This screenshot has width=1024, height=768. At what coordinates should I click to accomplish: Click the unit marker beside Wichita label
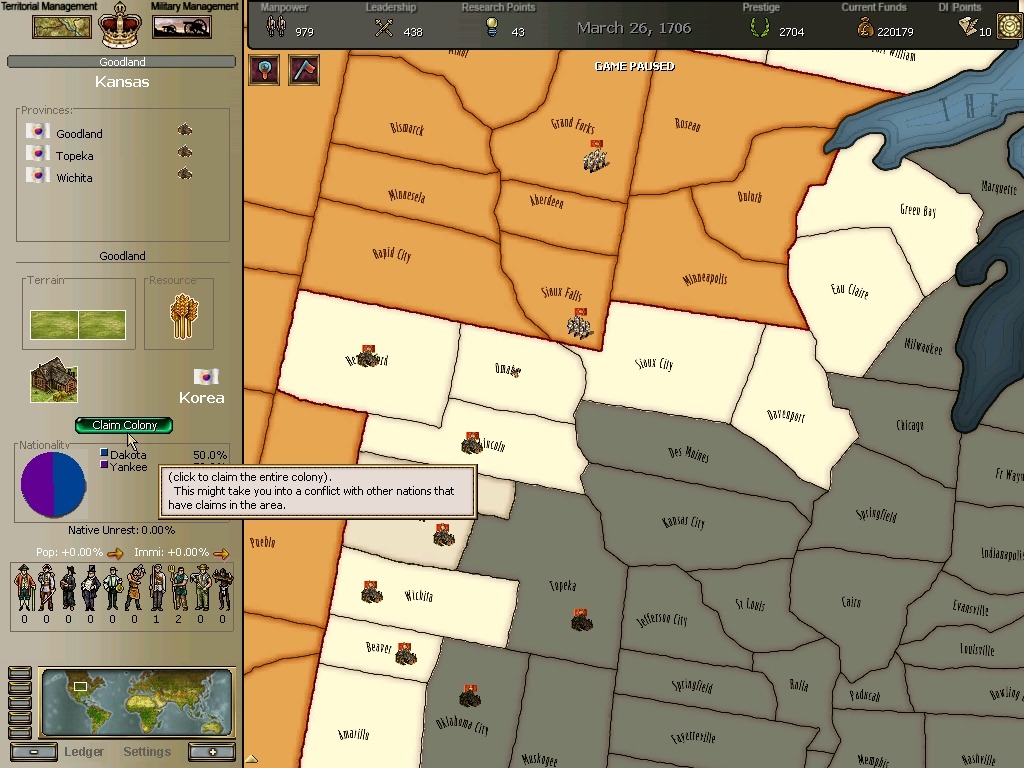point(372,592)
